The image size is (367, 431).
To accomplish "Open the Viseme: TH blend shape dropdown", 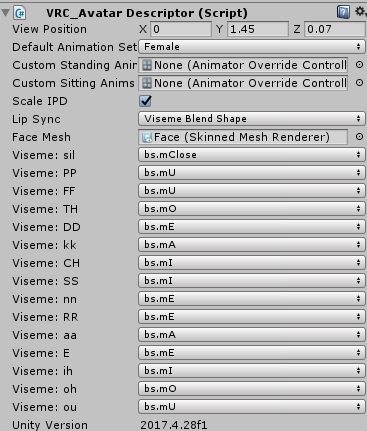I will pyautogui.click(x=252, y=209).
